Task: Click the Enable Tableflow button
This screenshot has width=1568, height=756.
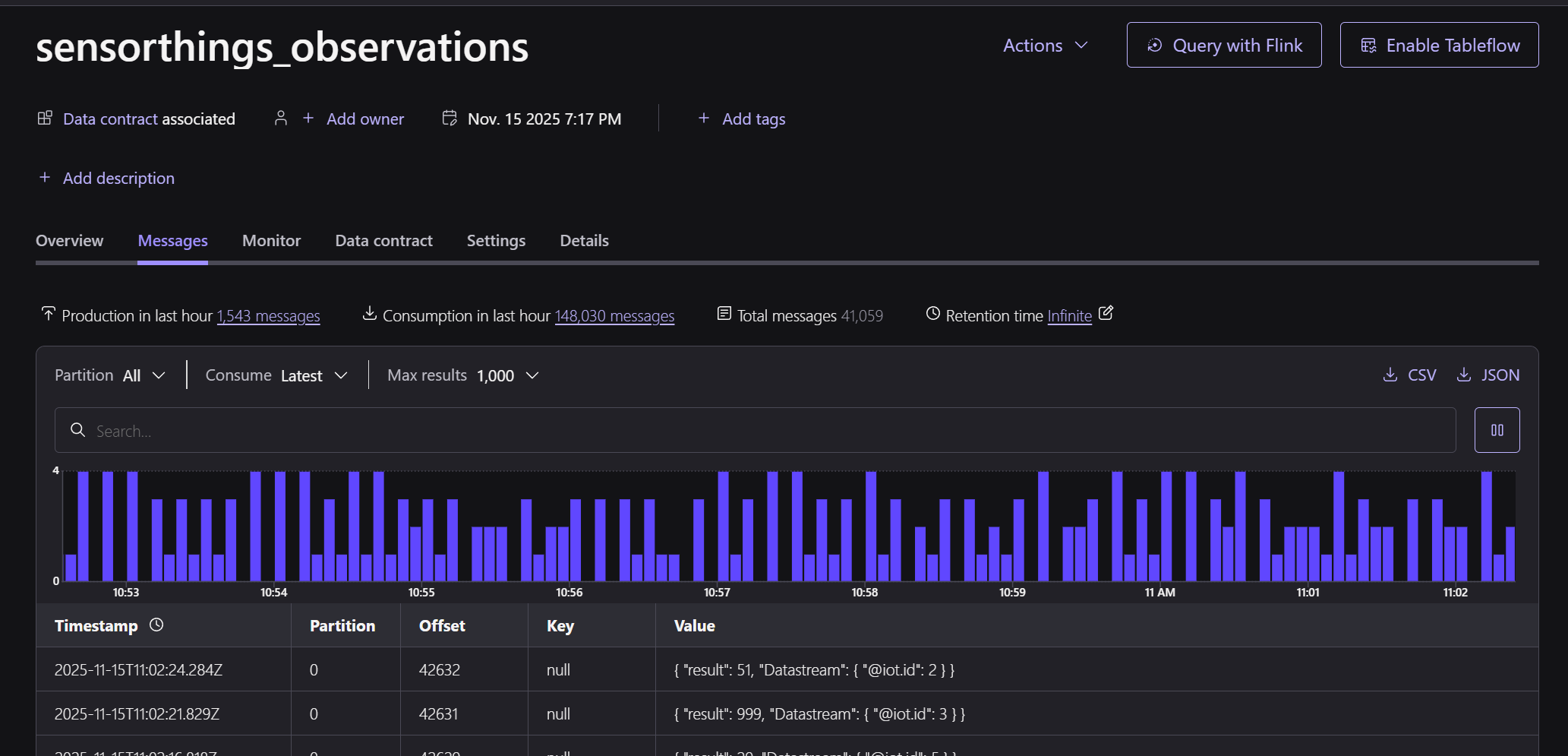Action: (x=1439, y=46)
